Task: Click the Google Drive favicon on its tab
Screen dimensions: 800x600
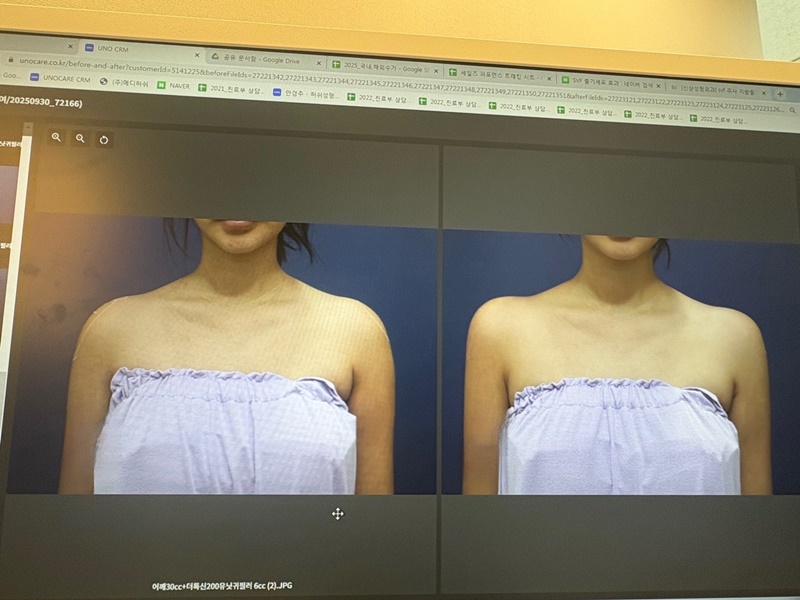Action: [x=215, y=55]
